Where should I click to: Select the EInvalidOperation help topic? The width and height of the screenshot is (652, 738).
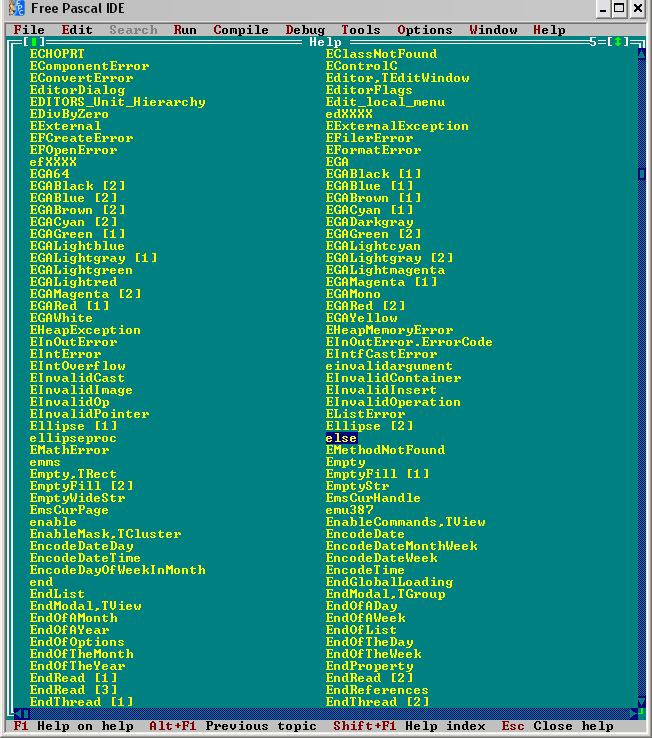tap(393, 402)
